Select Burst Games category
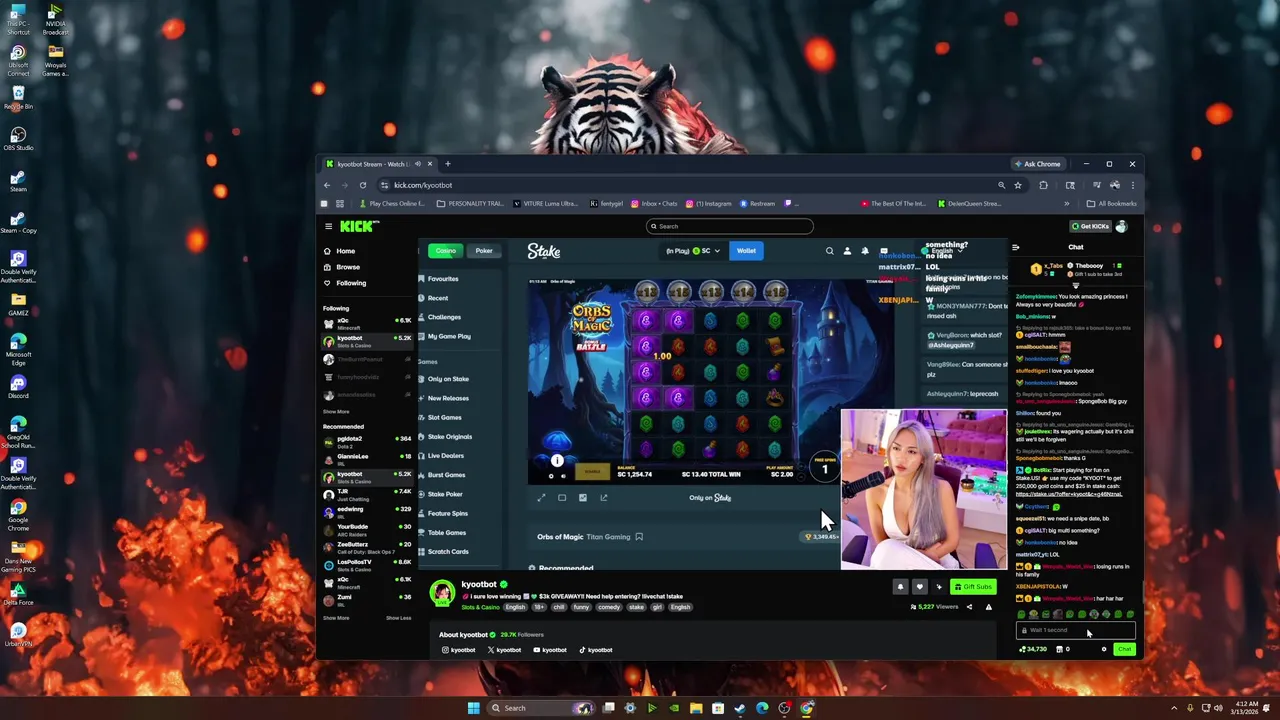The height and width of the screenshot is (720, 1280). click(446, 475)
